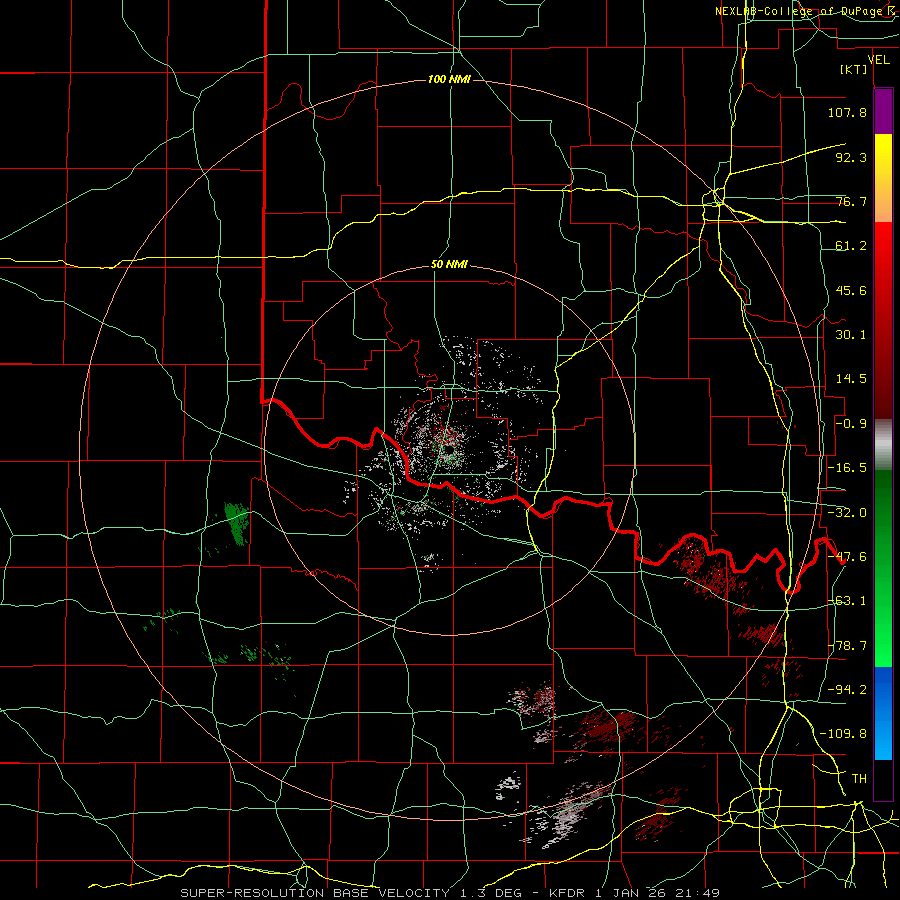Click the -47.6 velocity scale value
Screen dimensions: 900x900
point(847,557)
